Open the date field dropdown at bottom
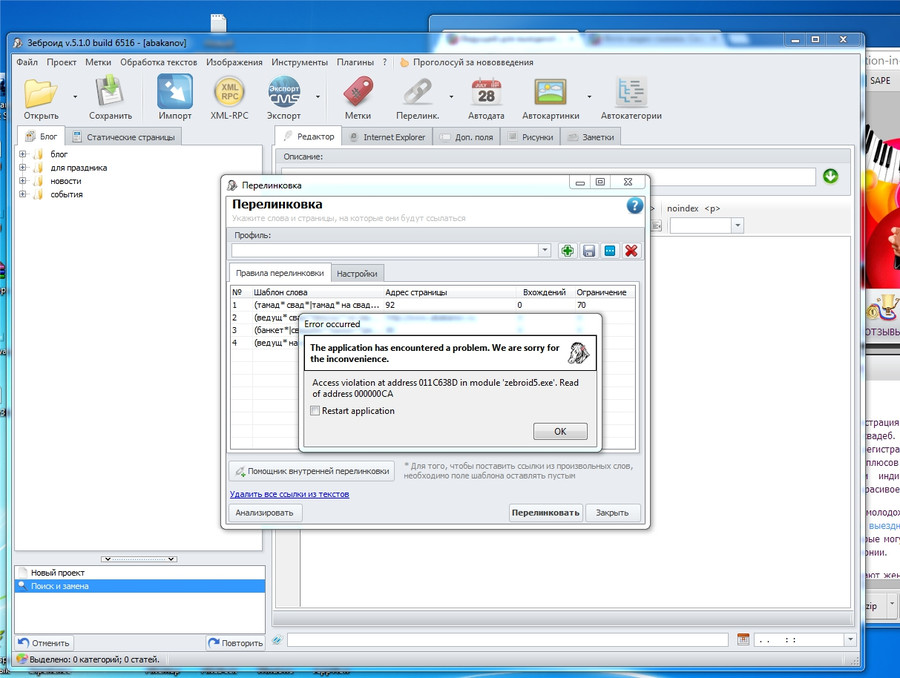The height and width of the screenshot is (678, 900). [x=850, y=639]
